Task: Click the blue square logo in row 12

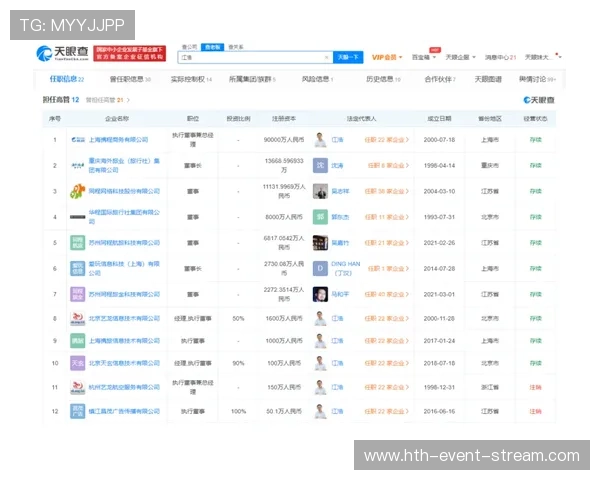Action: point(78,411)
